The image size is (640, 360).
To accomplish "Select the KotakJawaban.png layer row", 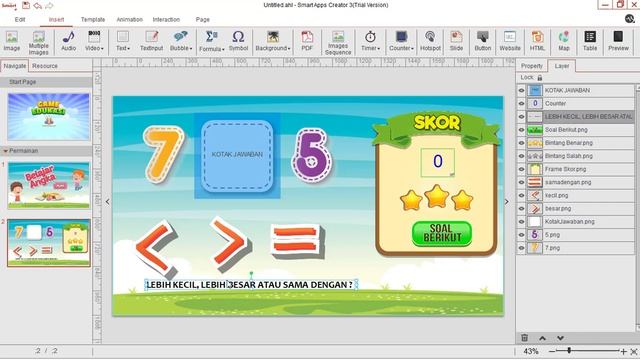I will pos(576,222).
